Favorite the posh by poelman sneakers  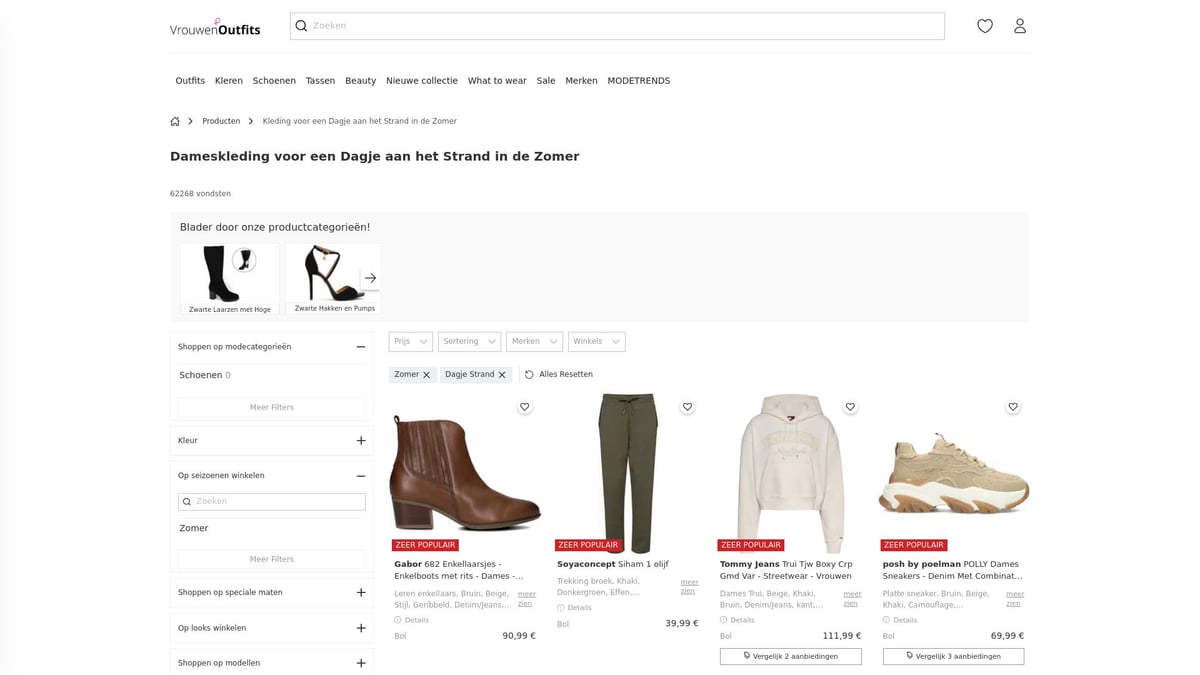click(x=1013, y=407)
